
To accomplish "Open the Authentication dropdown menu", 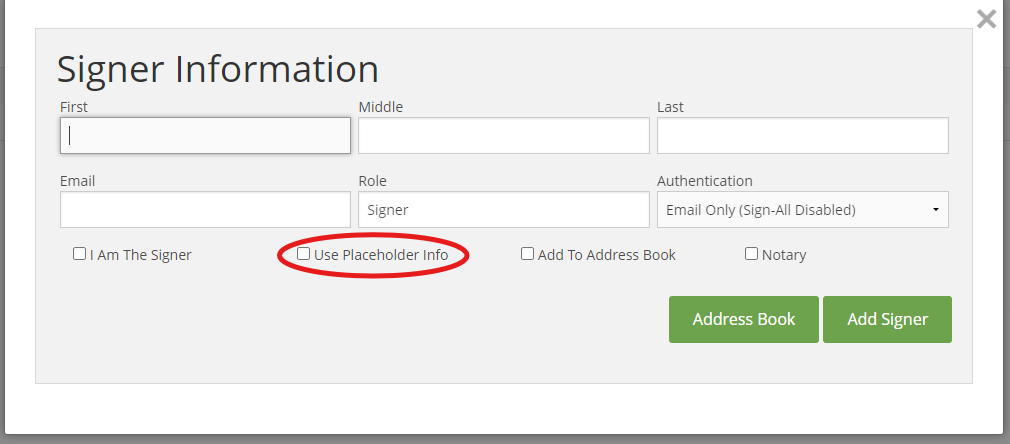I will pyautogui.click(x=803, y=209).
